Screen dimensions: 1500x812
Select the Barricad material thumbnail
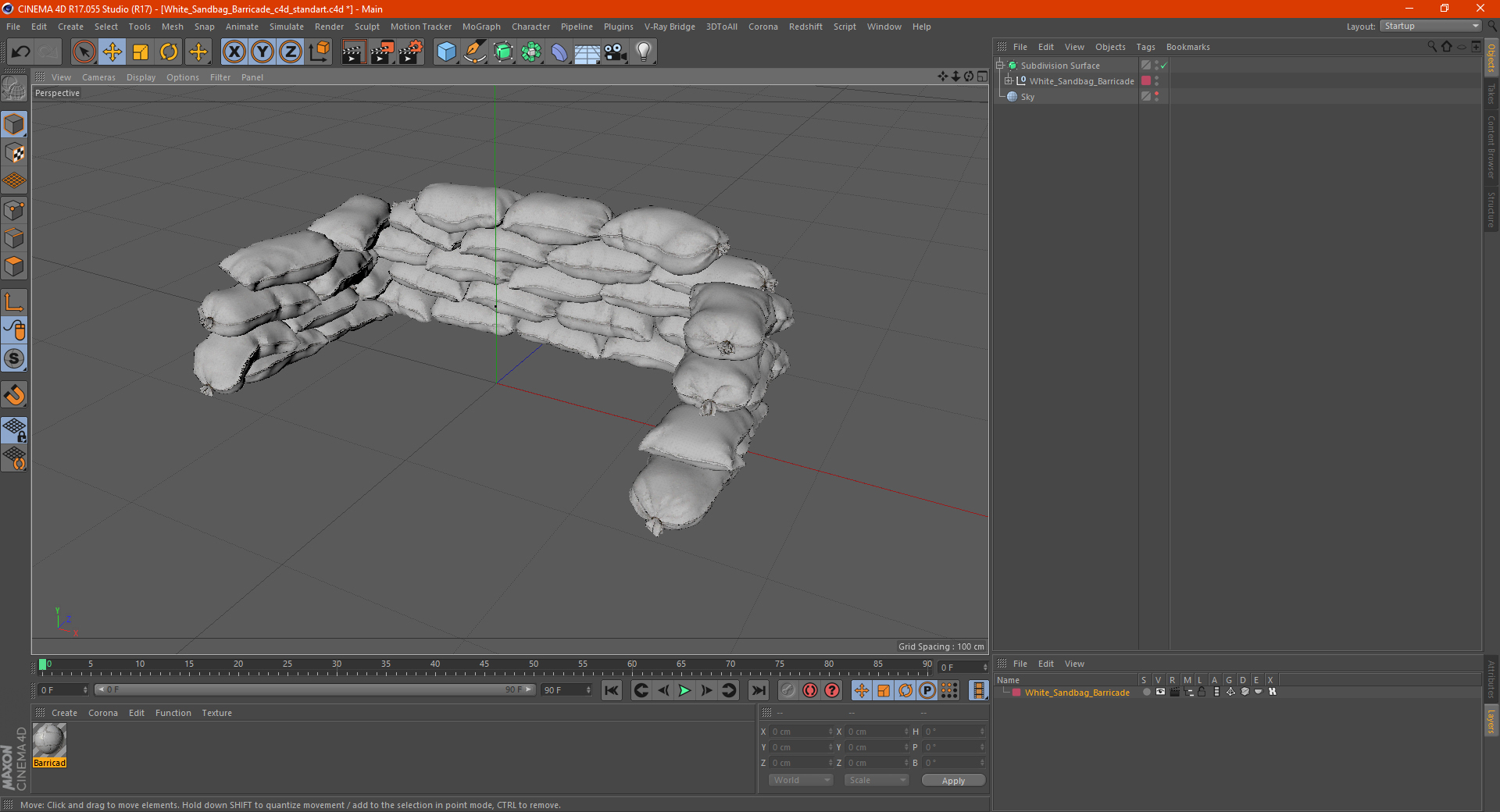pyautogui.click(x=49, y=740)
